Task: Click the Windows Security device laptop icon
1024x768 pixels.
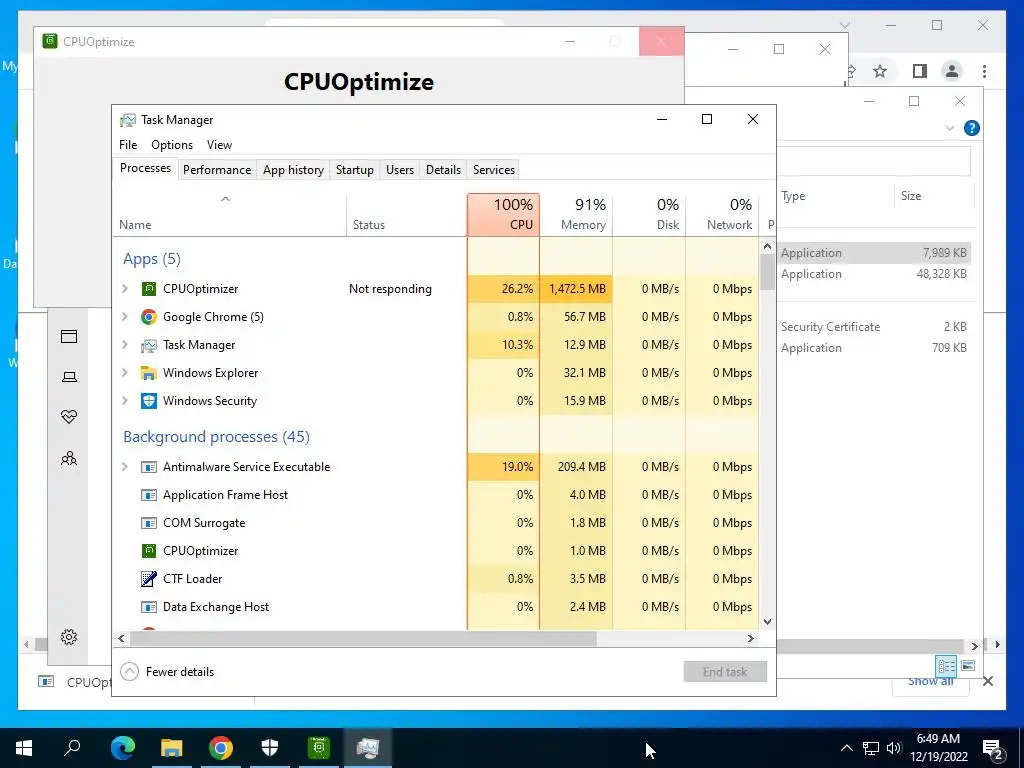Action: [69, 377]
